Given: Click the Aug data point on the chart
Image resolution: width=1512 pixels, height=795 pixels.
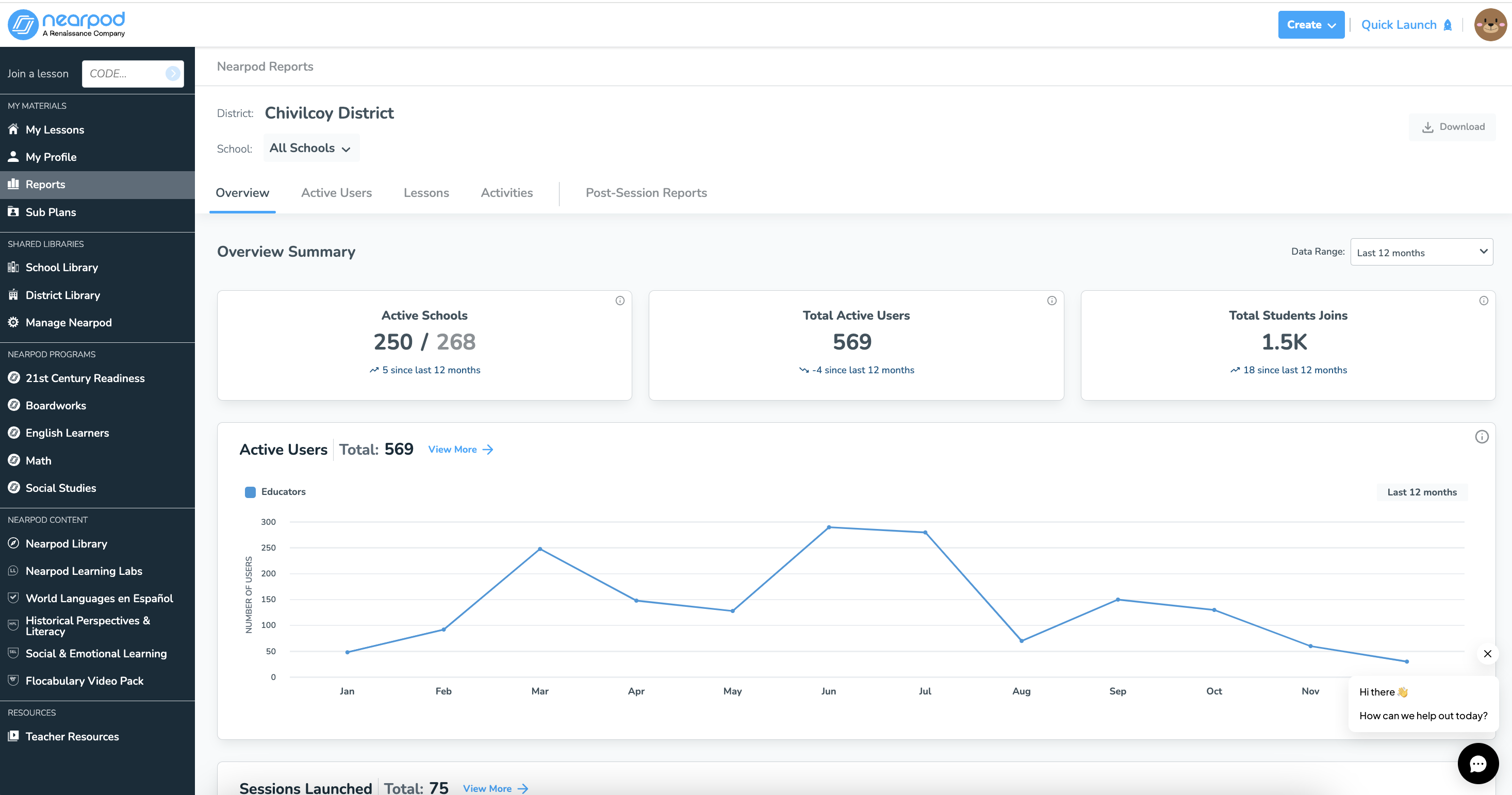Looking at the screenshot, I should (x=1021, y=641).
